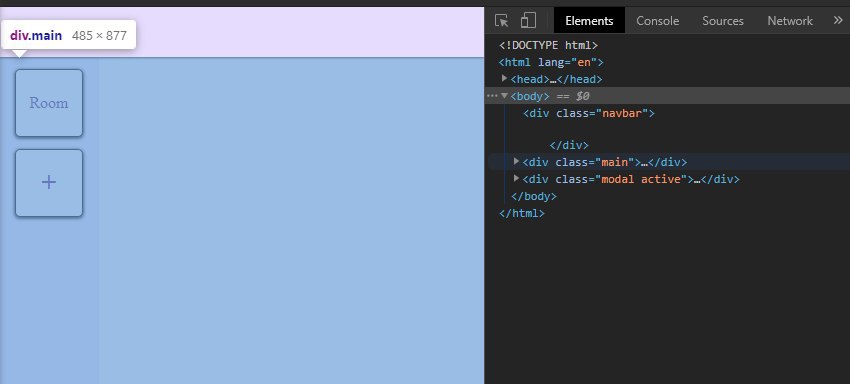Image resolution: width=850 pixels, height=384 pixels.
Task: Select the closing /body tag line
Action: pyautogui.click(x=534, y=196)
